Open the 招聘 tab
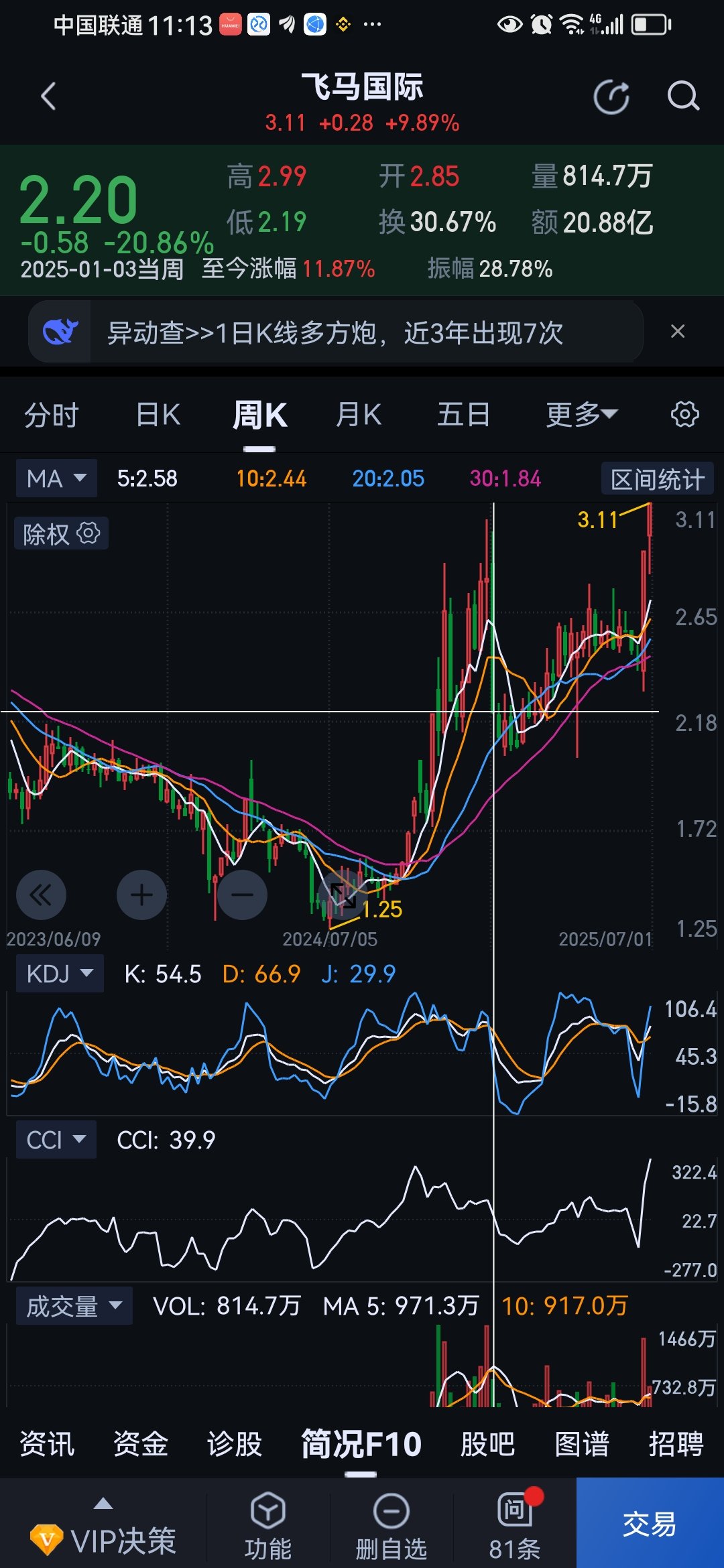 pos(676,1443)
